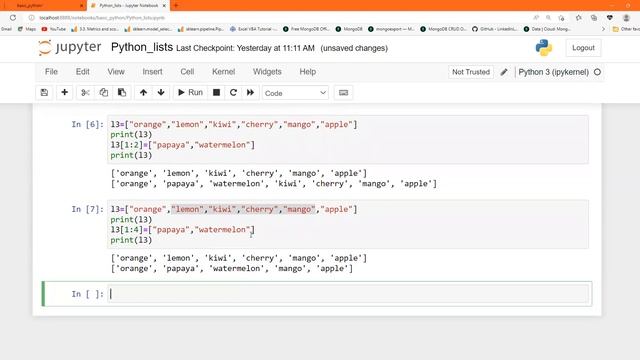The image size is (640, 360).
Task: Click the Jupyter logo
Action: pos(69,48)
